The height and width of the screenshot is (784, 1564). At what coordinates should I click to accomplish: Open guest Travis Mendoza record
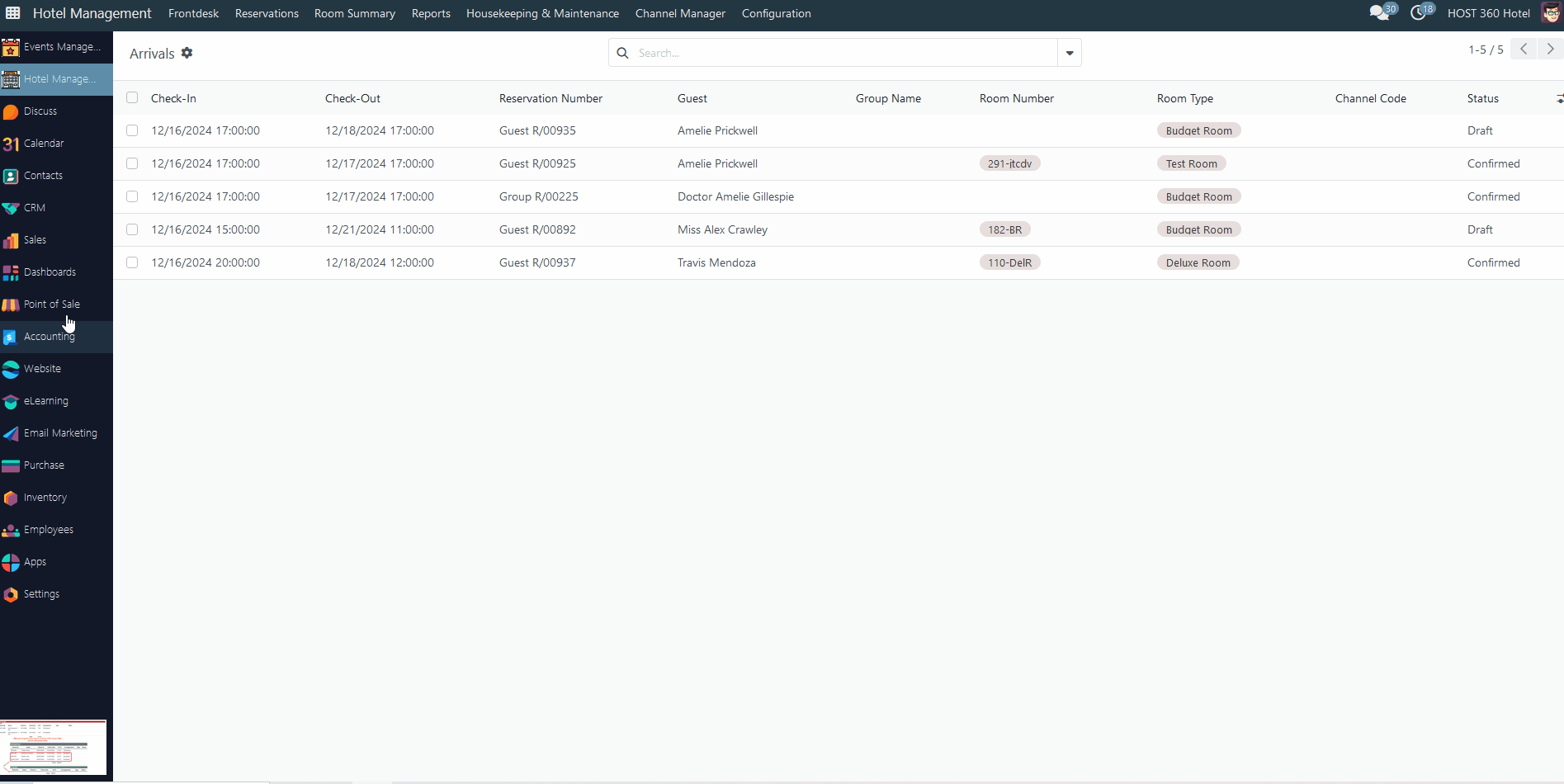[x=716, y=262]
